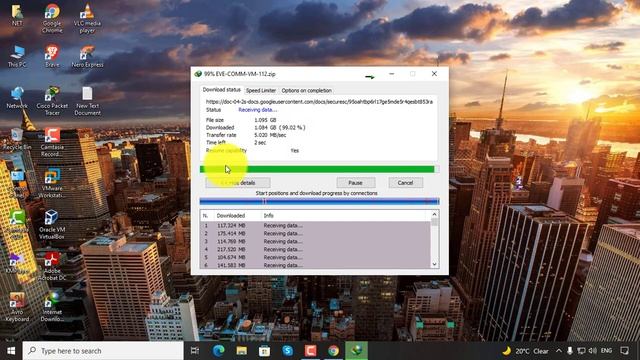The height and width of the screenshot is (360, 640).
Task: Open the VMware Workstation desktop shortcut
Action: 52,183
